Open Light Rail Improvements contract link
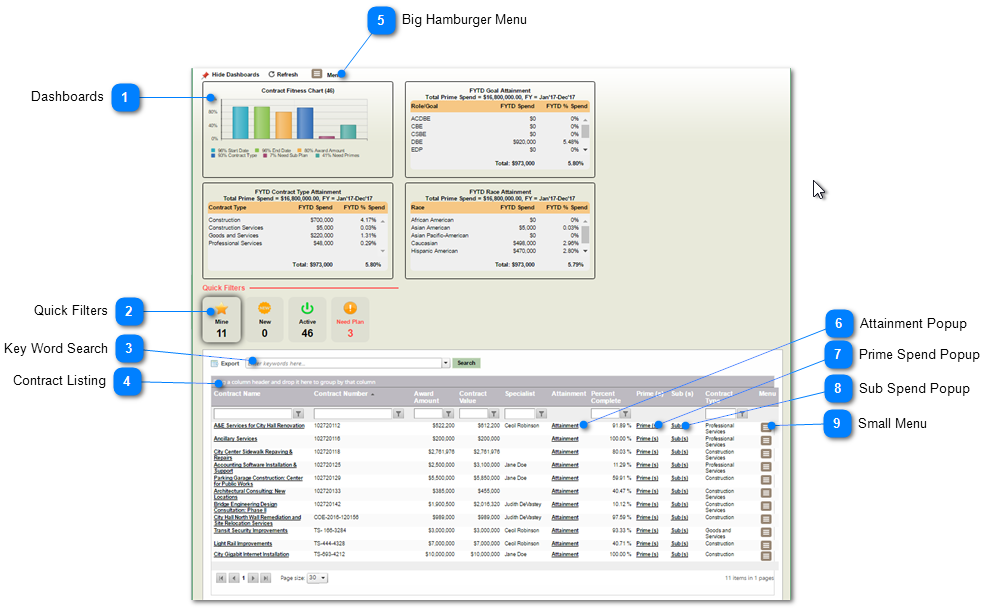 243,544
